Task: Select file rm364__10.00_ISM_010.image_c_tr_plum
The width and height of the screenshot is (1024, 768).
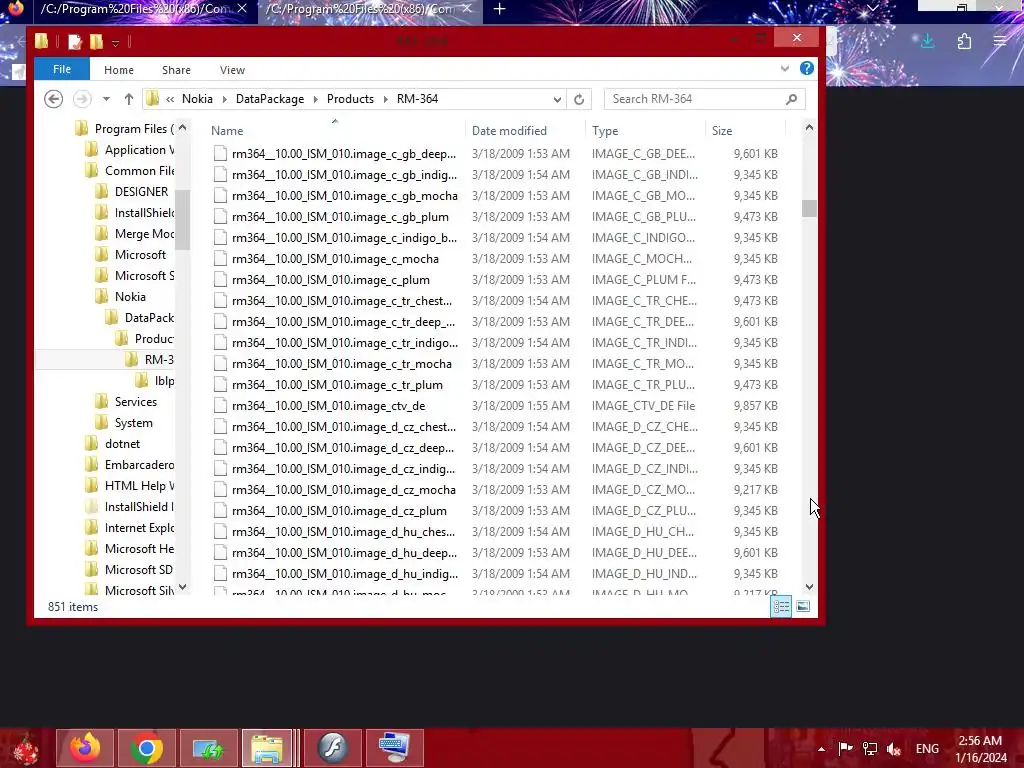Action: coord(337,385)
